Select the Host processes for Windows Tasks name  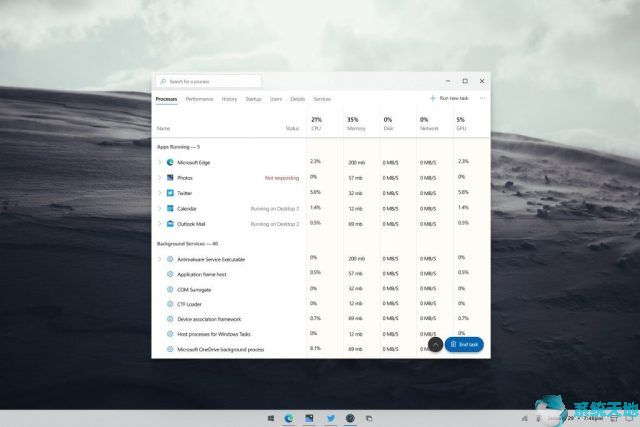pos(214,334)
